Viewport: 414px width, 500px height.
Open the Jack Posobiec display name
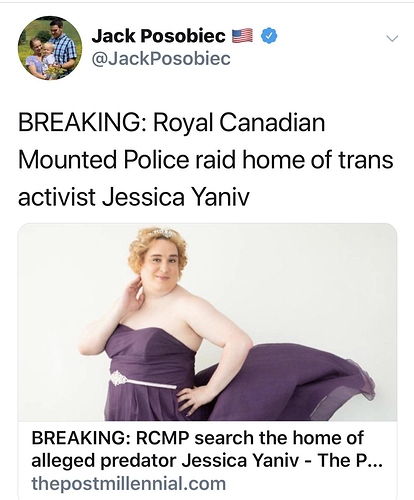[x=159, y=36]
